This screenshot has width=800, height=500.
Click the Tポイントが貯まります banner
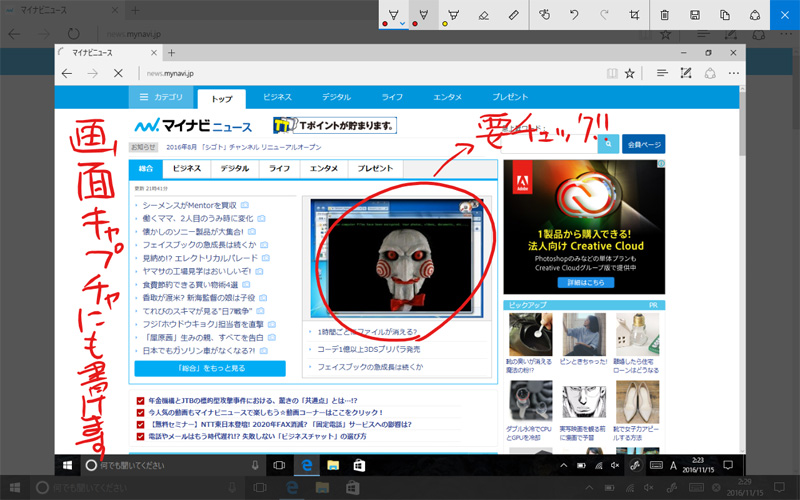pyautogui.click(x=335, y=126)
